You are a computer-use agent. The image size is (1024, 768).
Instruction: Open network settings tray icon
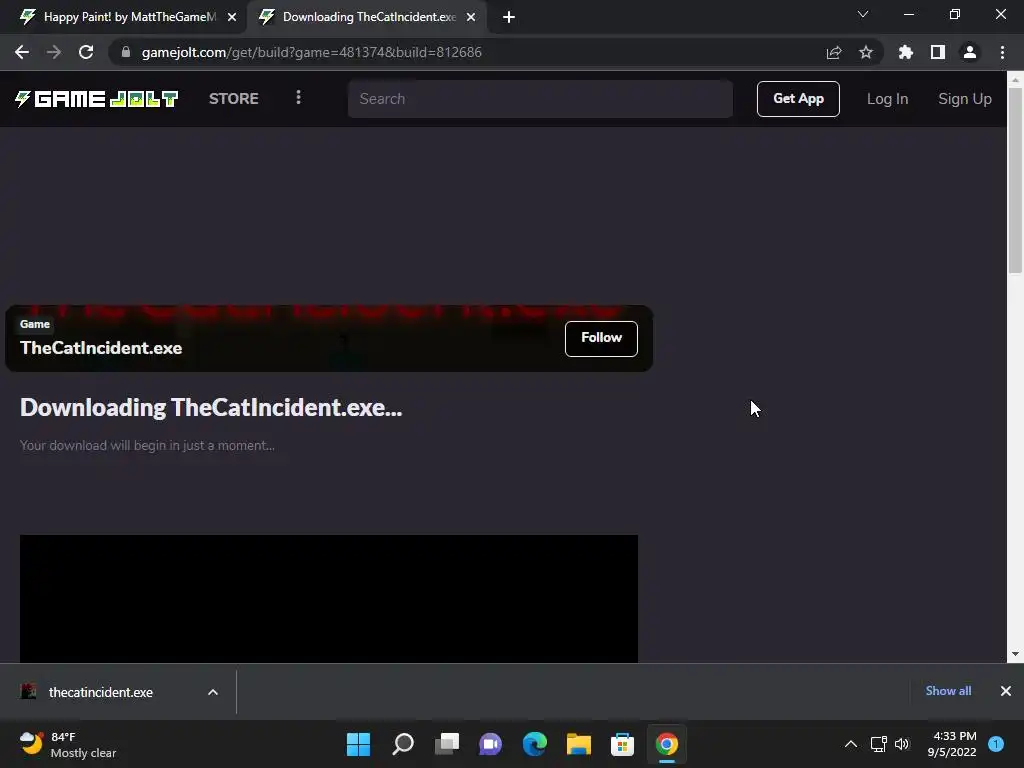pyautogui.click(x=878, y=744)
